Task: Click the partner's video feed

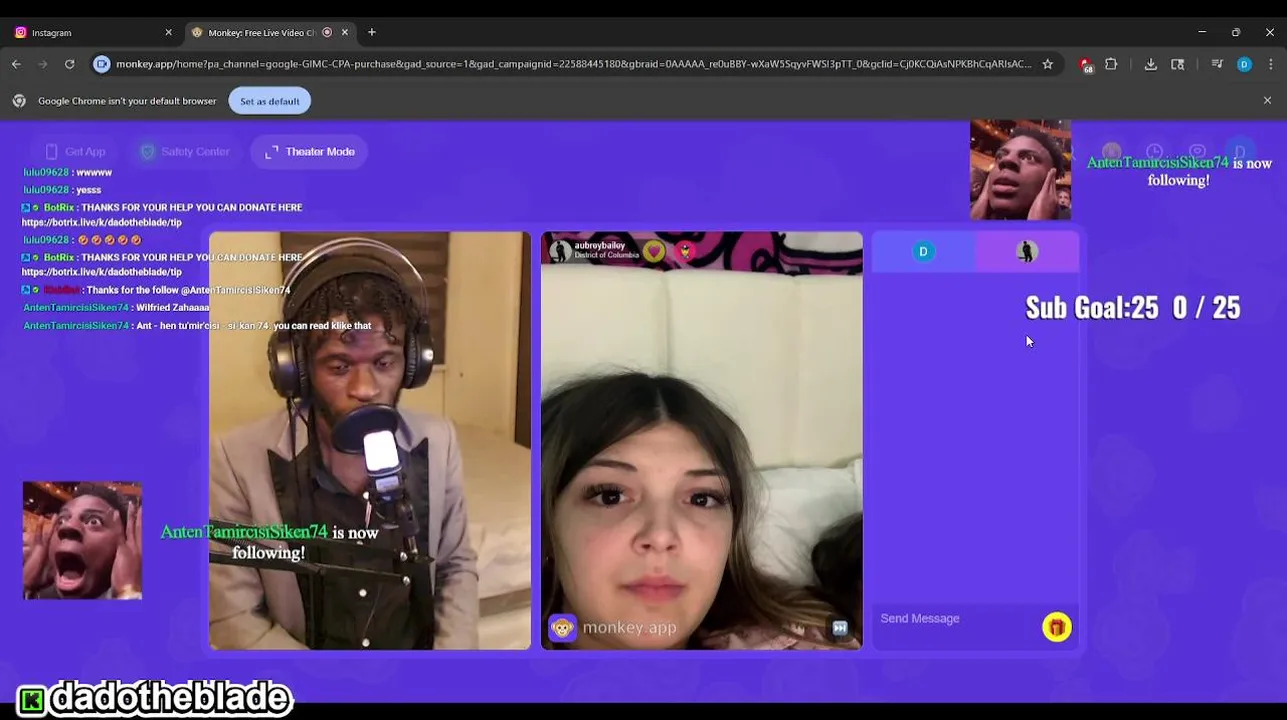Action: point(702,441)
